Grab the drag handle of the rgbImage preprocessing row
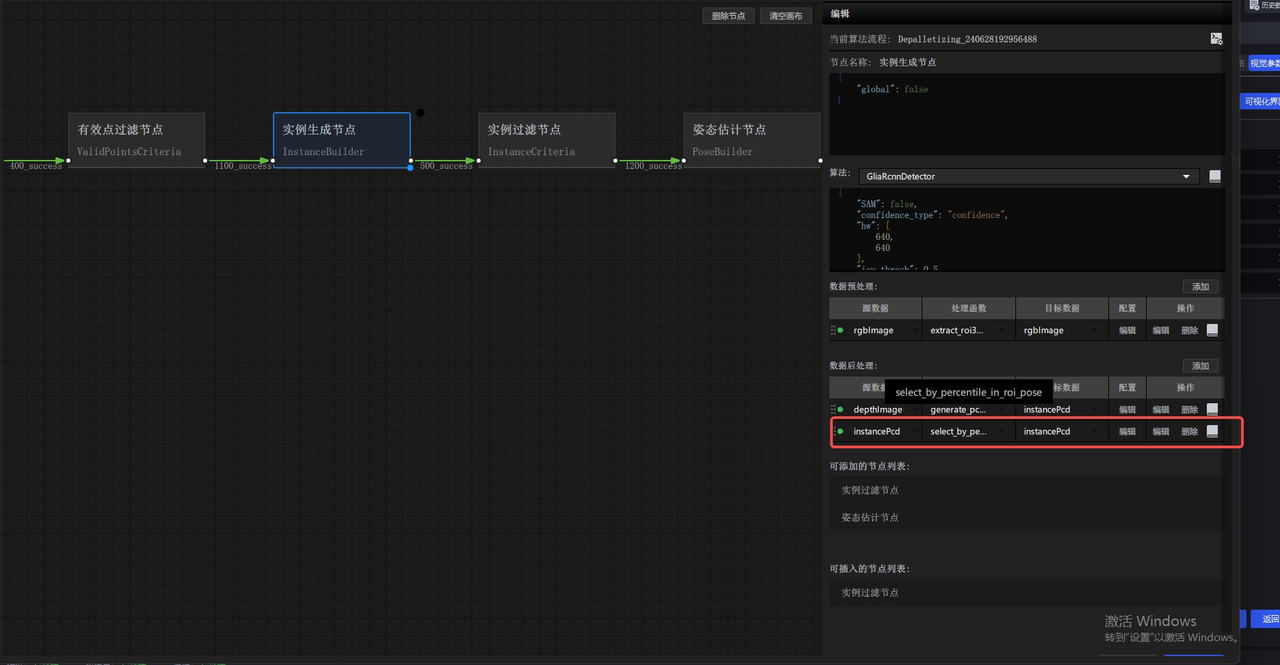The height and width of the screenshot is (665, 1280). pos(832,330)
